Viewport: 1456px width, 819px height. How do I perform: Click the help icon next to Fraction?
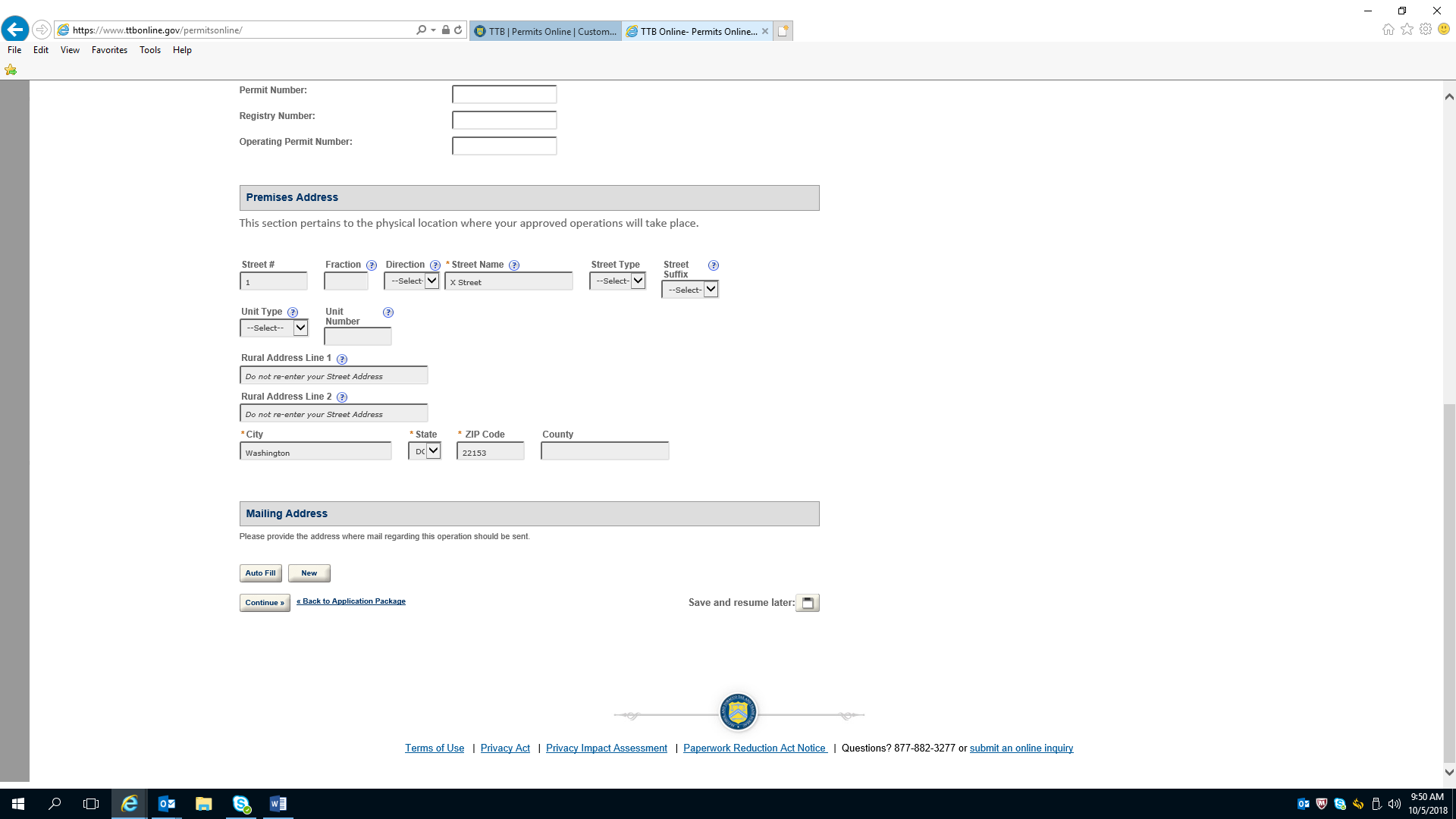pos(372,265)
